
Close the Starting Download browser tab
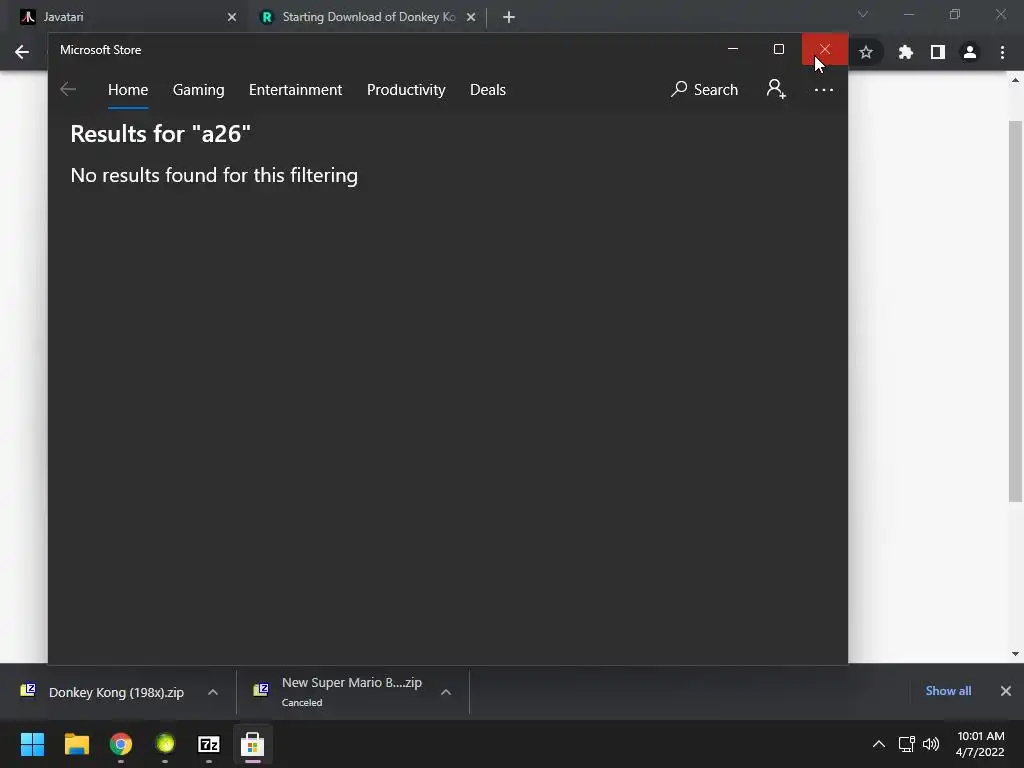pos(471,17)
